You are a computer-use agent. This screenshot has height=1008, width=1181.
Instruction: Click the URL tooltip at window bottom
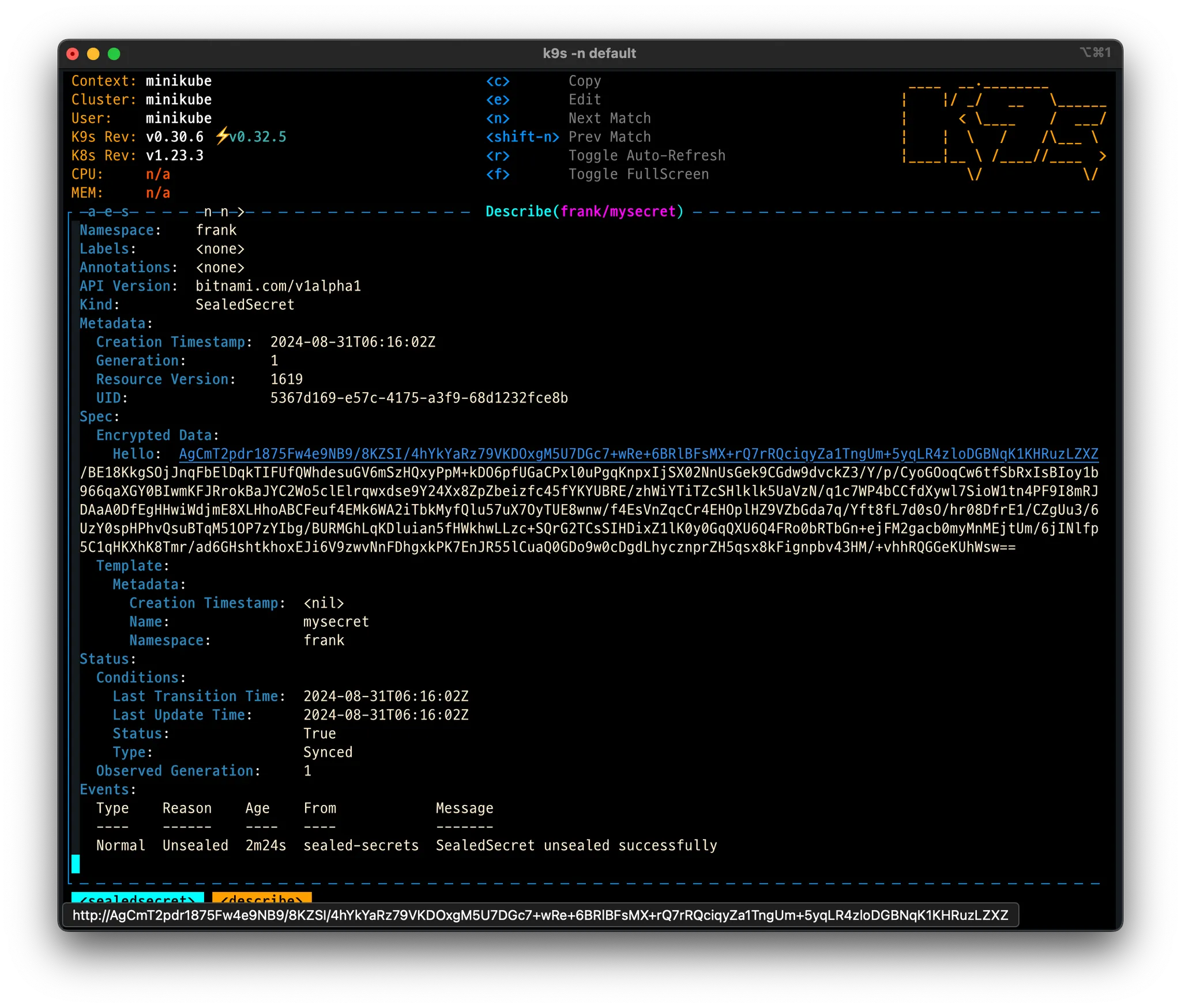[540, 915]
